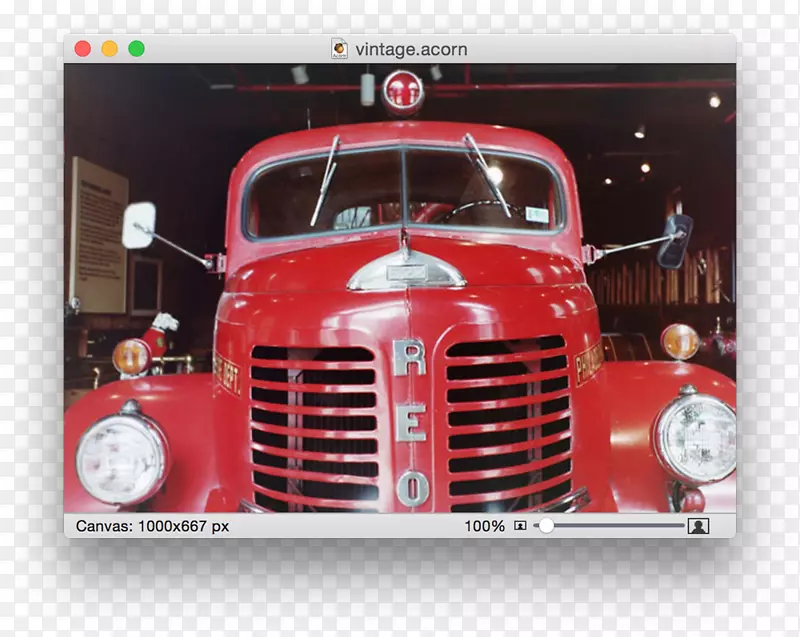Click the dark side mirror on the right
This screenshot has height=637, width=800.
point(674,240)
